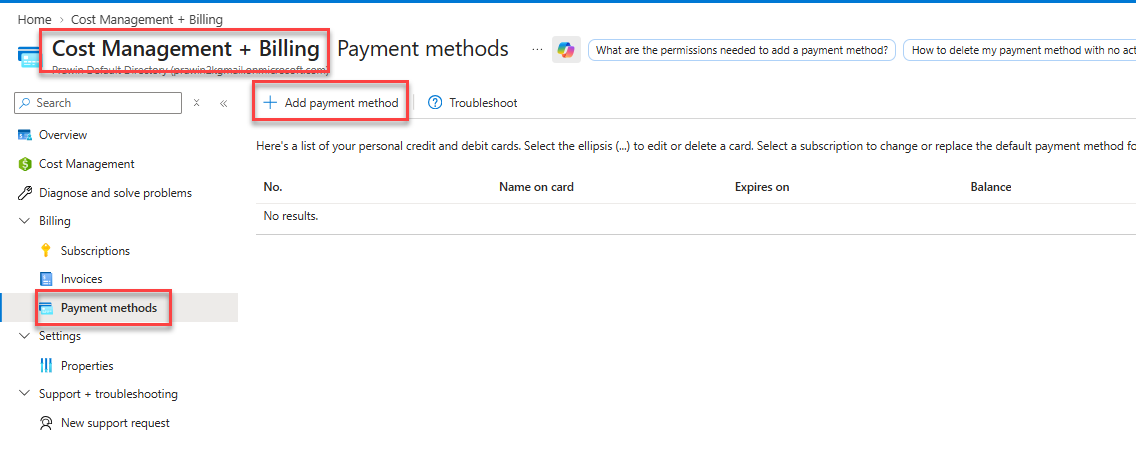Click the Name on card column header
Viewport: 1136px width, 469px height.
(536, 187)
